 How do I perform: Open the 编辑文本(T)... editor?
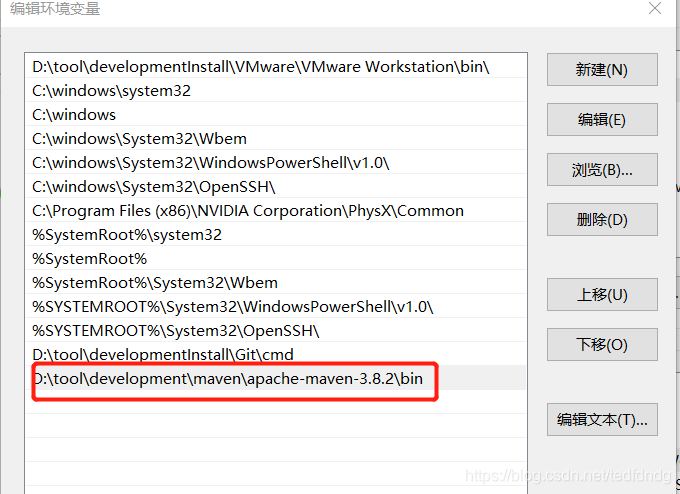point(602,419)
